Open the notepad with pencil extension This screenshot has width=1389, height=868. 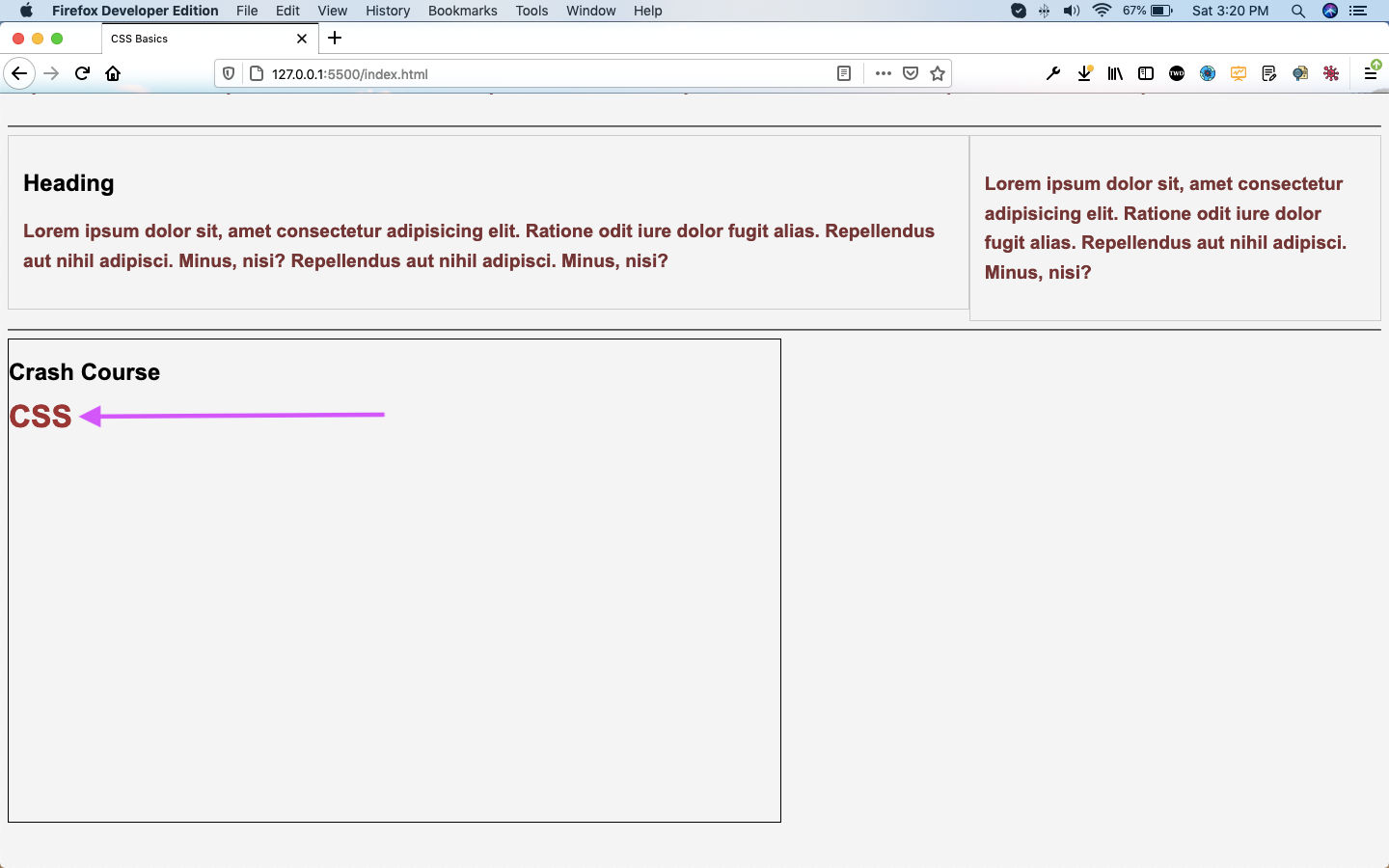pos(1269,73)
